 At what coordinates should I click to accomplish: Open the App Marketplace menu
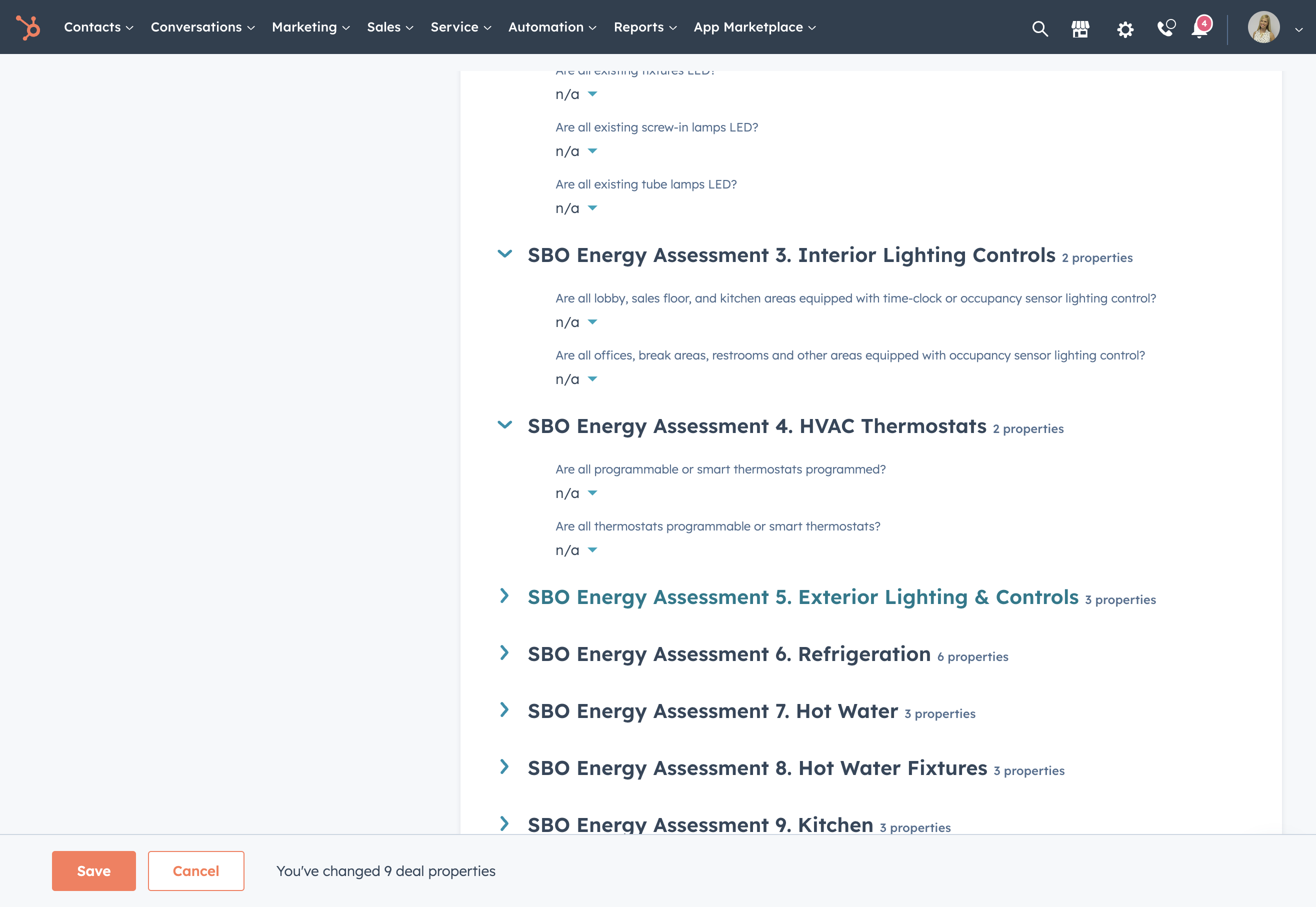point(754,27)
